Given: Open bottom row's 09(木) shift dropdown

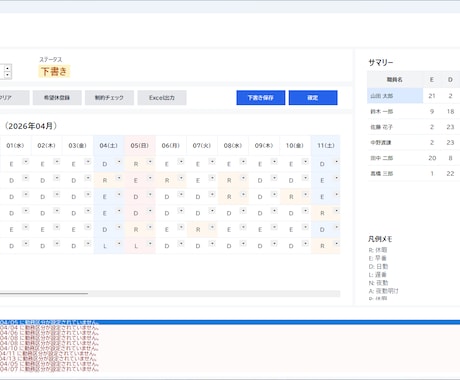Looking at the screenshot, I should [274, 244].
